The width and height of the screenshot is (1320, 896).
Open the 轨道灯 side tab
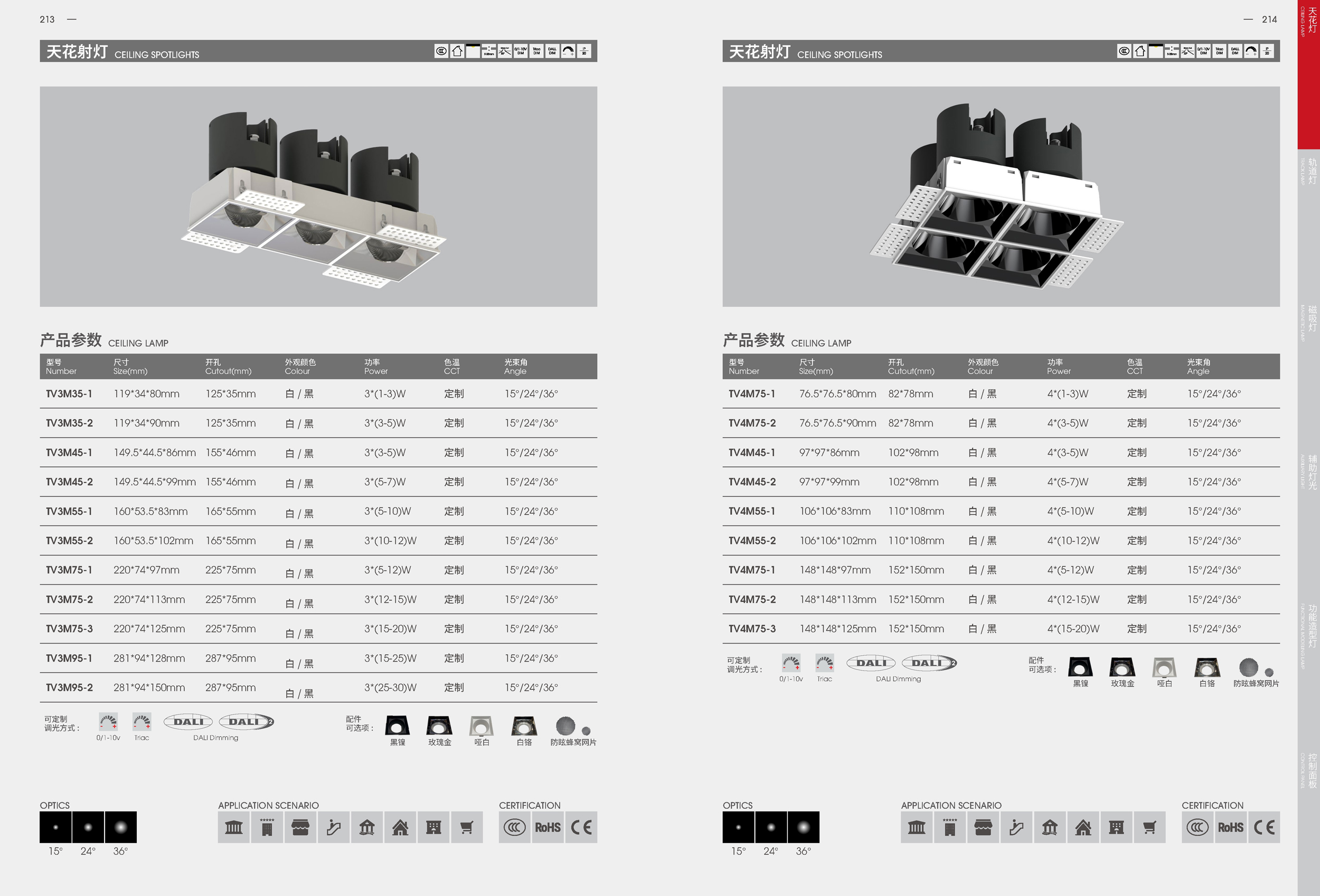click(x=1312, y=172)
